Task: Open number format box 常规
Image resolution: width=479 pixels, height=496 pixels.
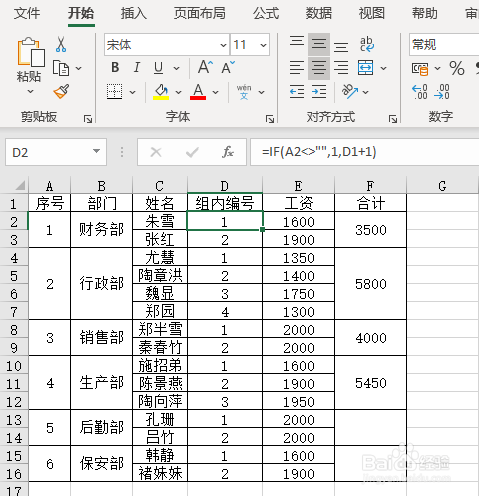Action: (444, 44)
